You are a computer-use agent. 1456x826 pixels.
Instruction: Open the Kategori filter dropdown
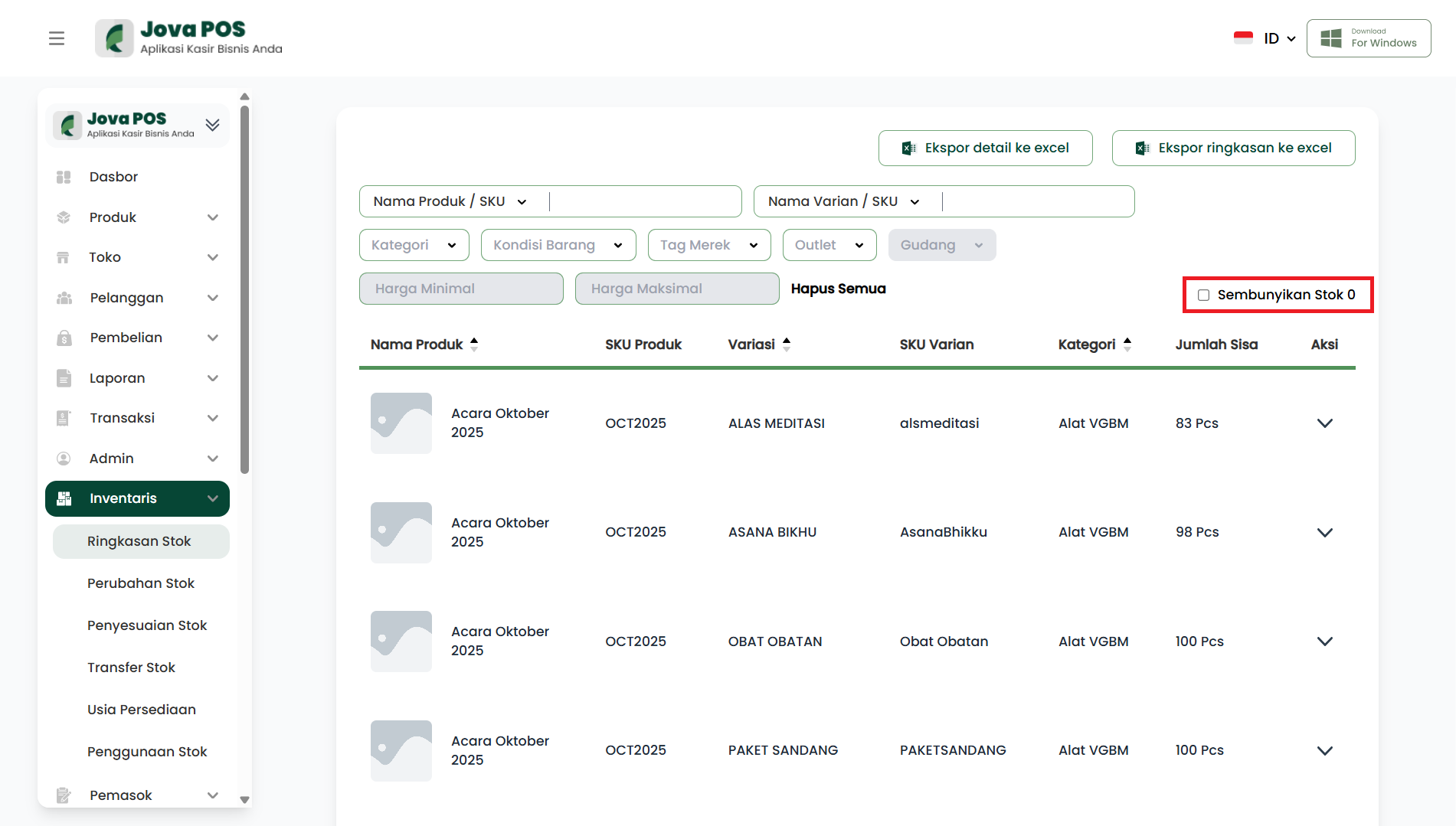tap(414, 245)
